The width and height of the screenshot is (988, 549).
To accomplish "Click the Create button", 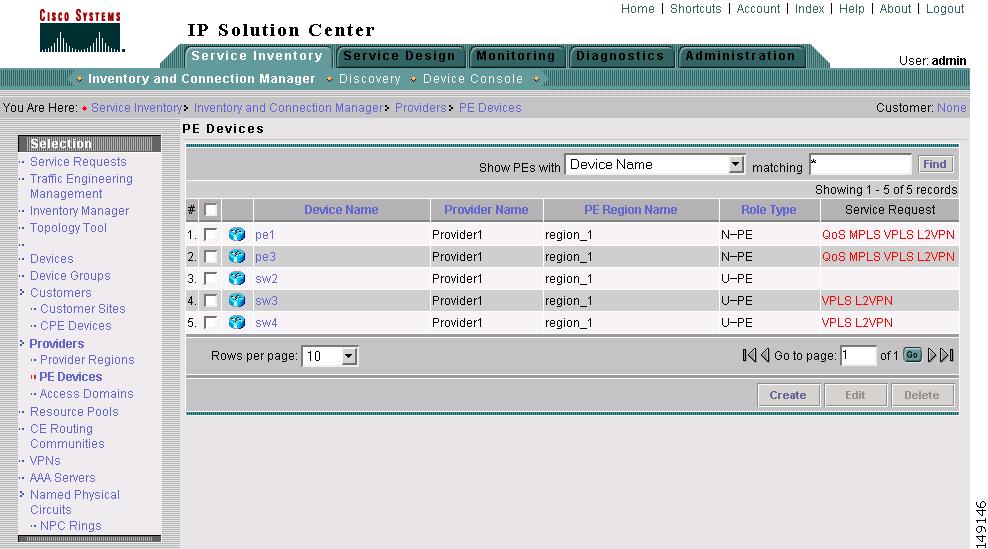I will point(788,395).
